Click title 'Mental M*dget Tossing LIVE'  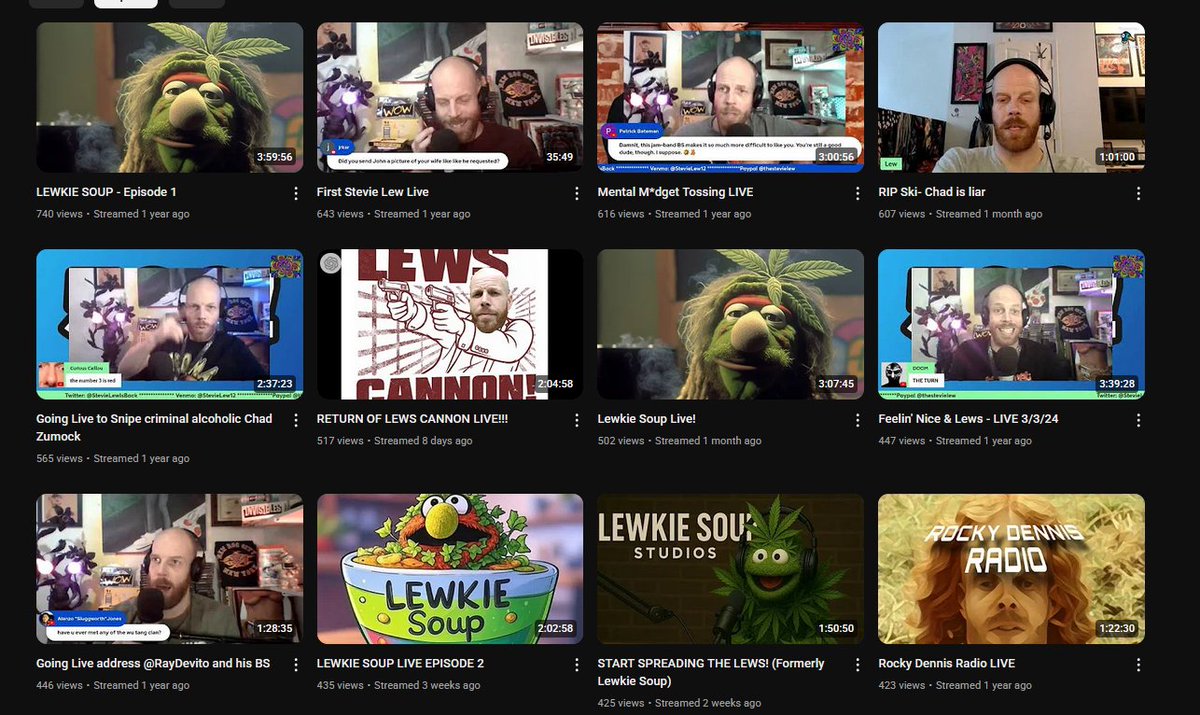tap(675, 192)
